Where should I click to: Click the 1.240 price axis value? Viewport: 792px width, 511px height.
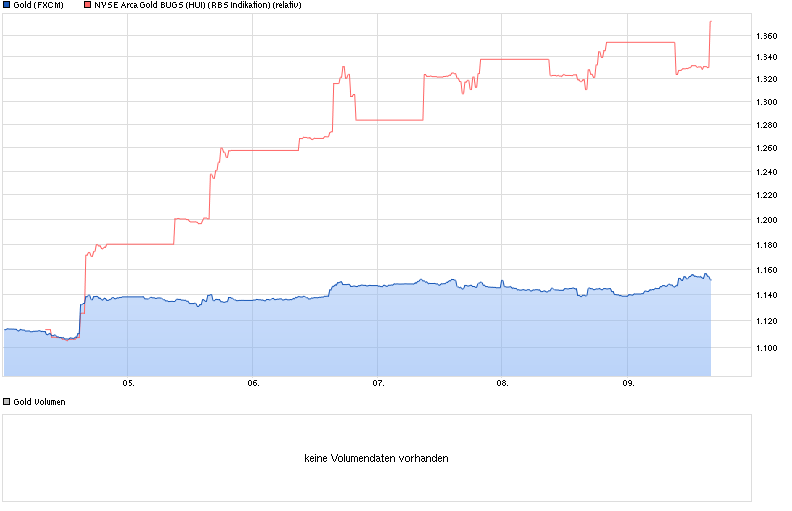767,172
